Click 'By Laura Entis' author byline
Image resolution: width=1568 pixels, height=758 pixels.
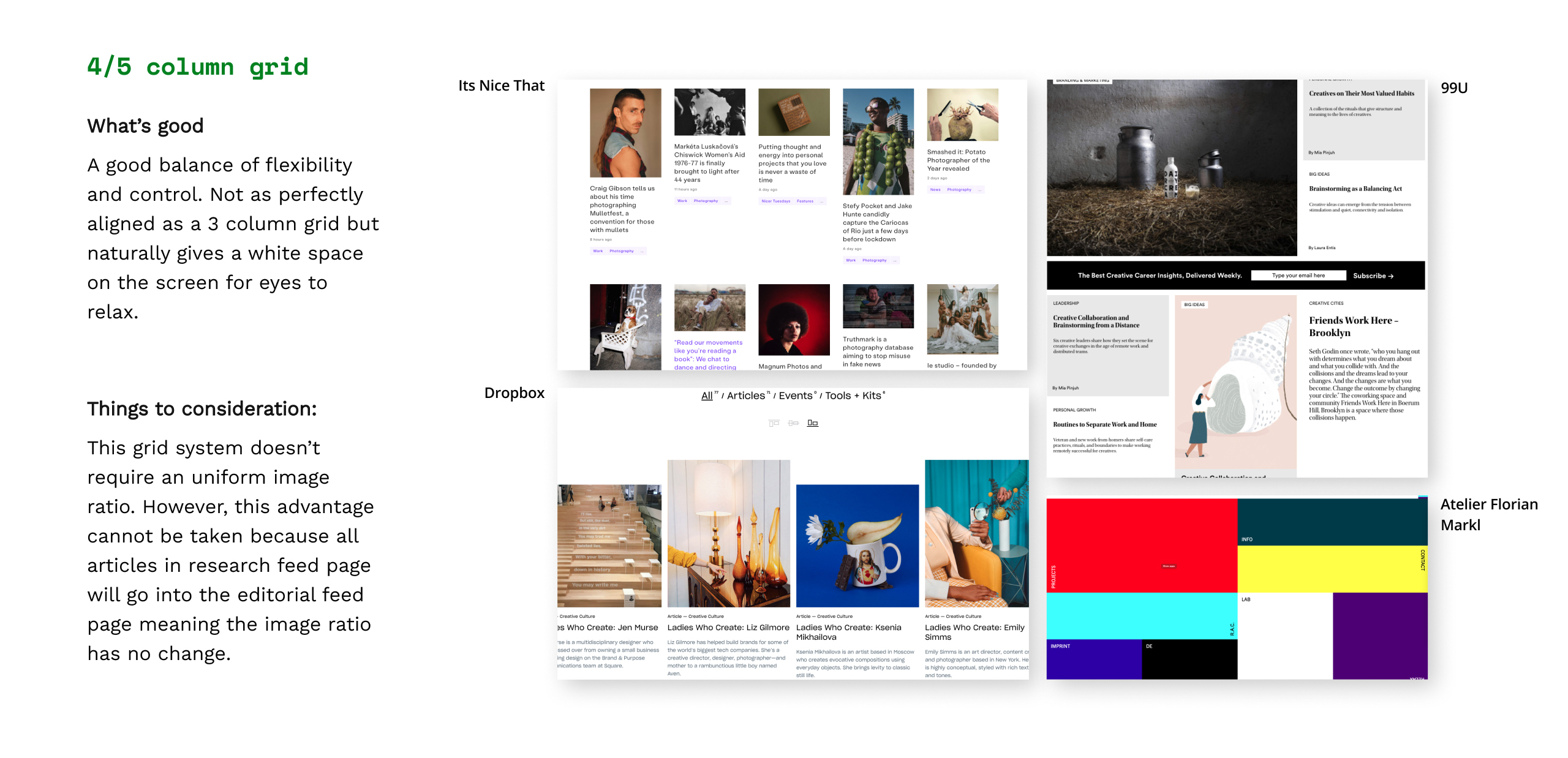1322,248
